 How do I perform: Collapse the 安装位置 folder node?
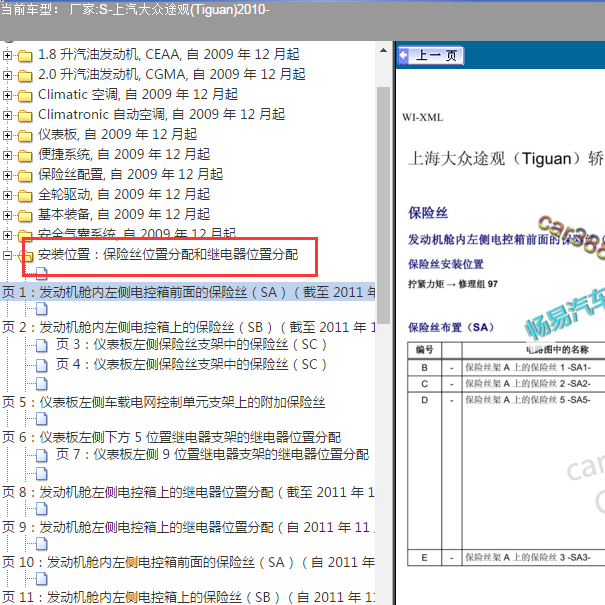pyautogui.click(x=7, y=255)
